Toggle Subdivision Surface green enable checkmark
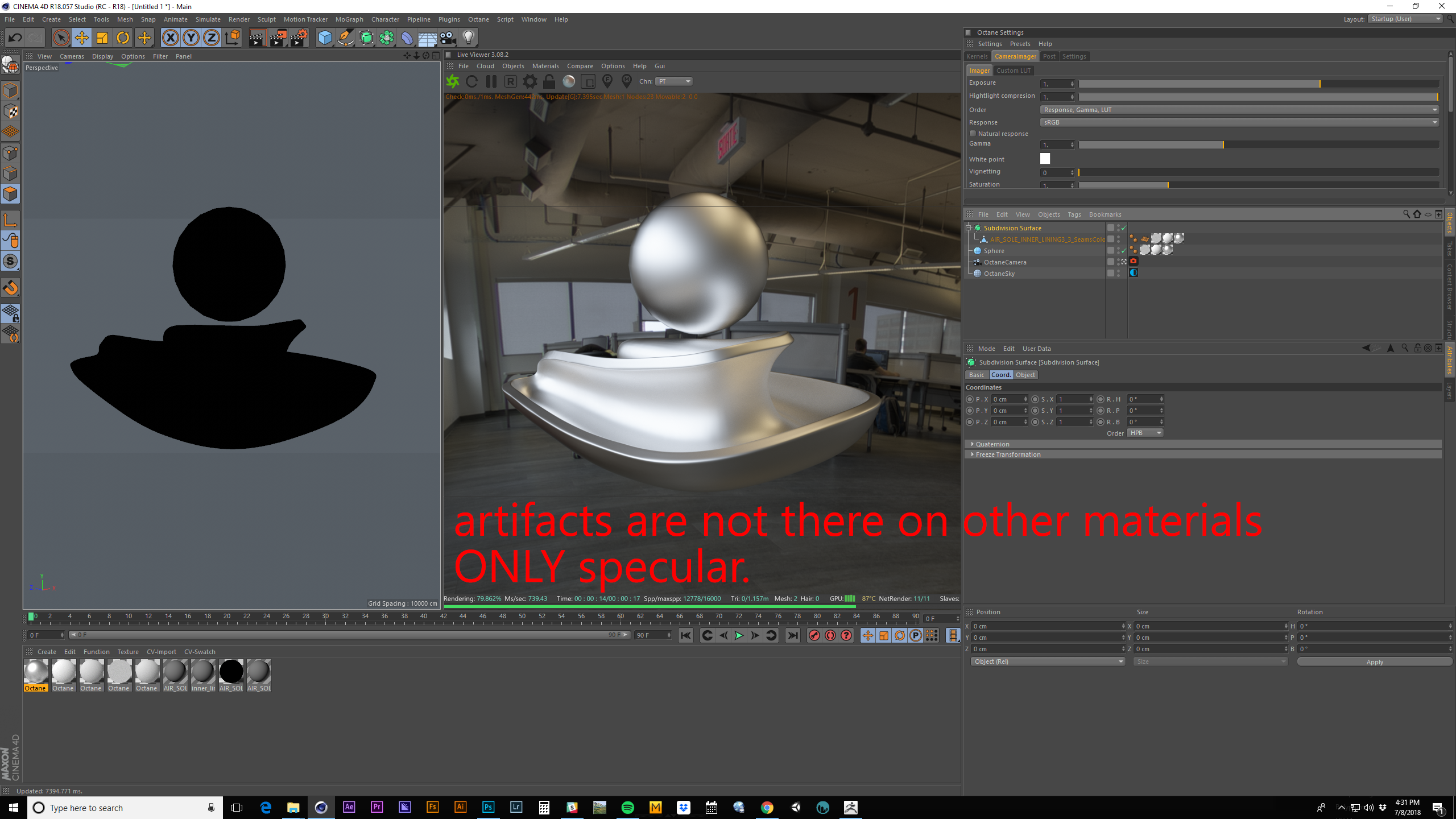The image size is (1456, 819). coord(1124,228)
